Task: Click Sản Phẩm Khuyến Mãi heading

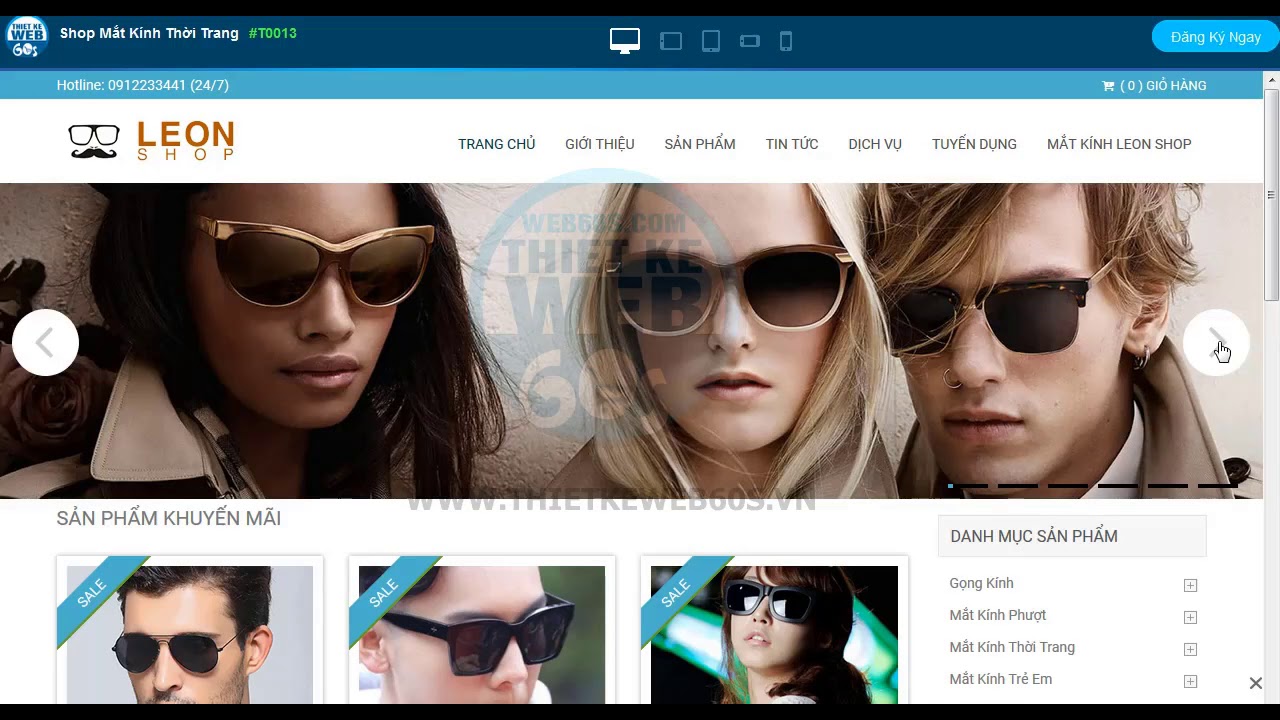Action: click(x=169, y=518)
